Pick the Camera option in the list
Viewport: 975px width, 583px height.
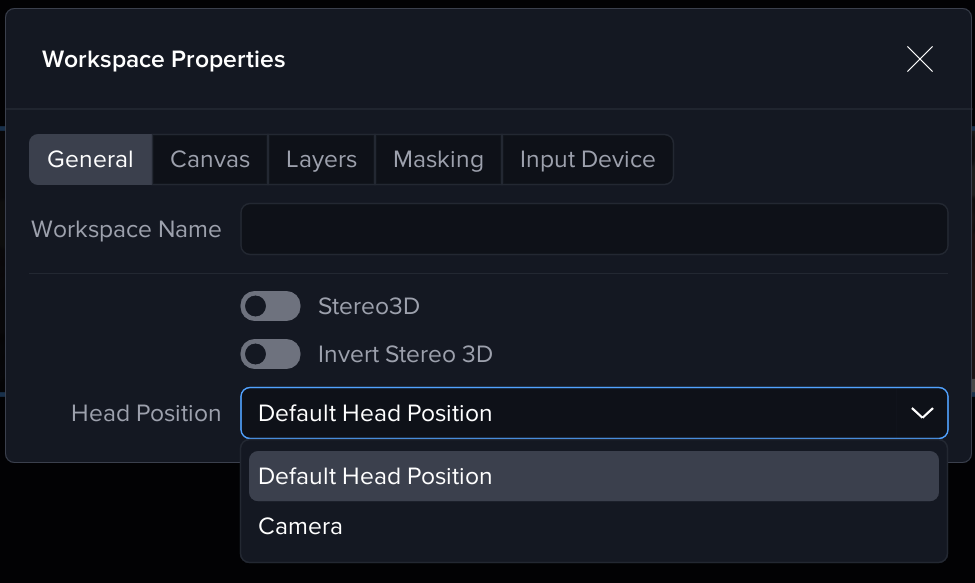pyautogui.click(x=300, y=526)
